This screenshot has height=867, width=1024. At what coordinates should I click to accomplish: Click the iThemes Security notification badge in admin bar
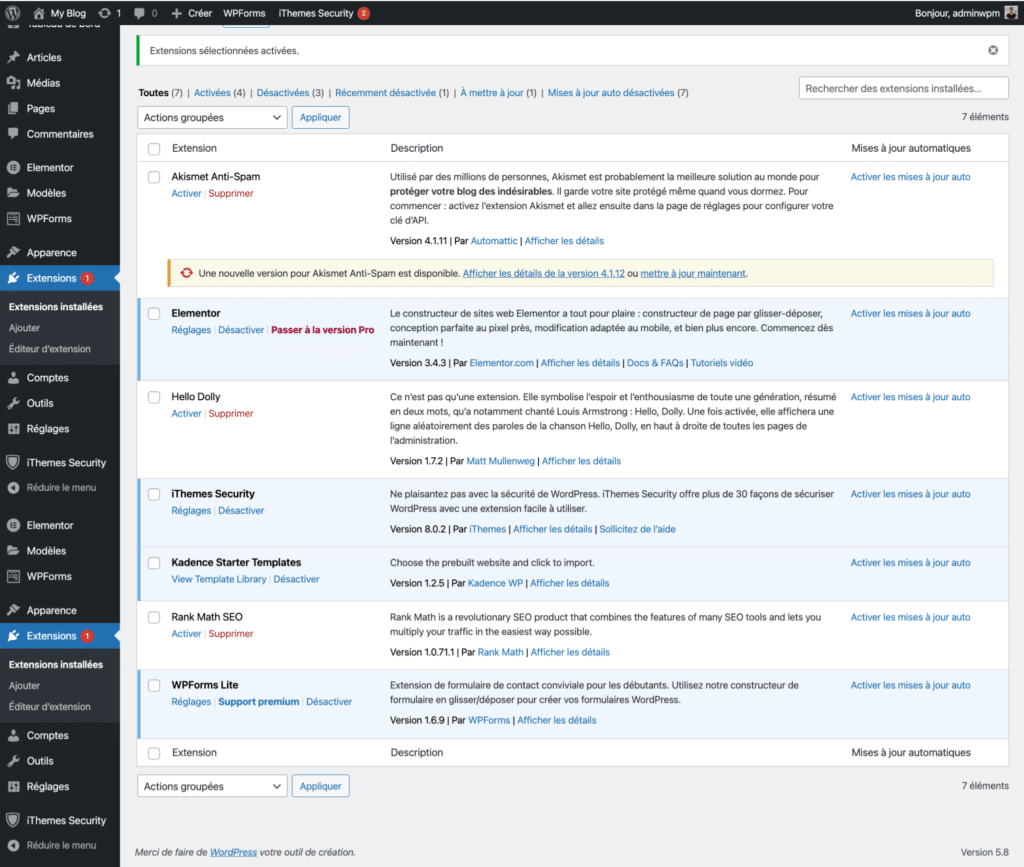tap(364, 13)
